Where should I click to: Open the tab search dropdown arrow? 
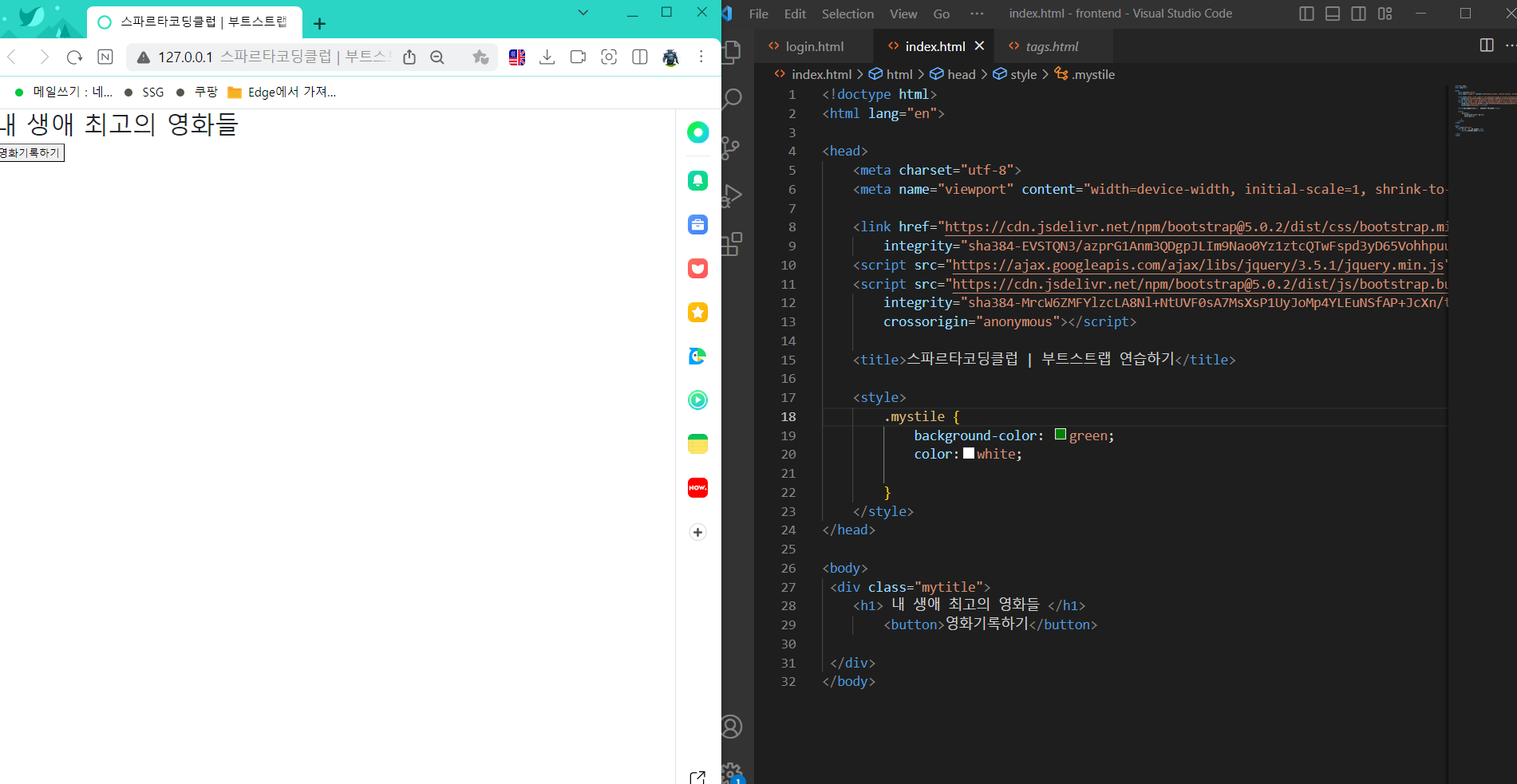pyautogui.click(x=583, y=12)
